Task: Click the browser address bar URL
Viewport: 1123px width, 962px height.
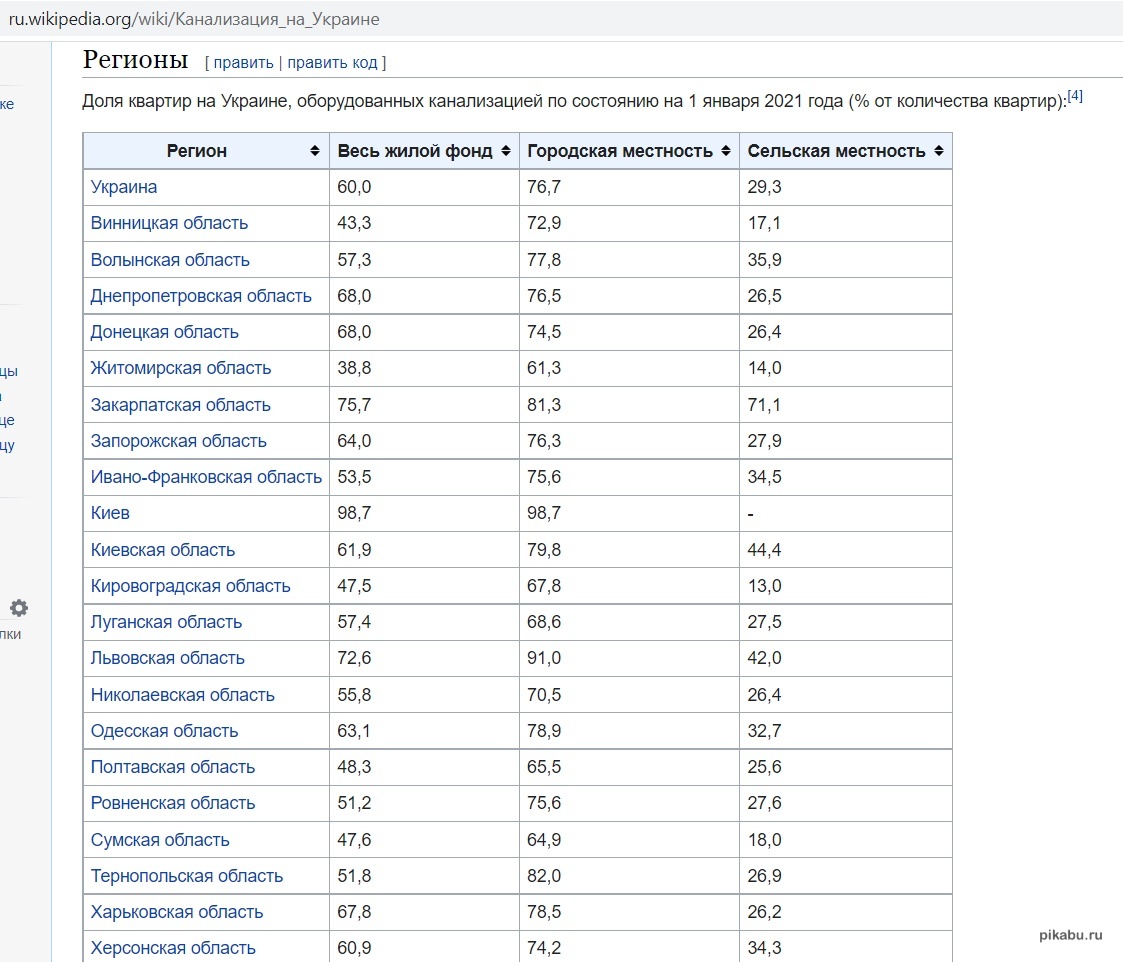Action: tap(194, 19)
